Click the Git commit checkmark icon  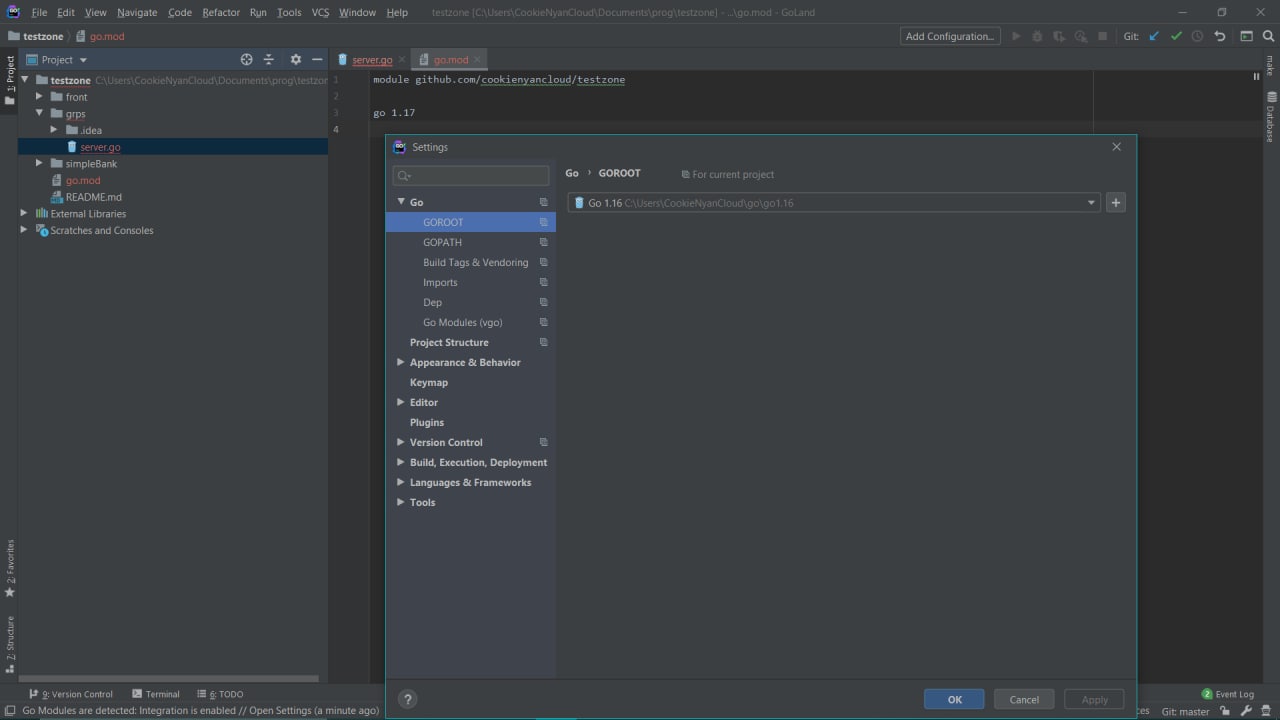point(1176,36)
